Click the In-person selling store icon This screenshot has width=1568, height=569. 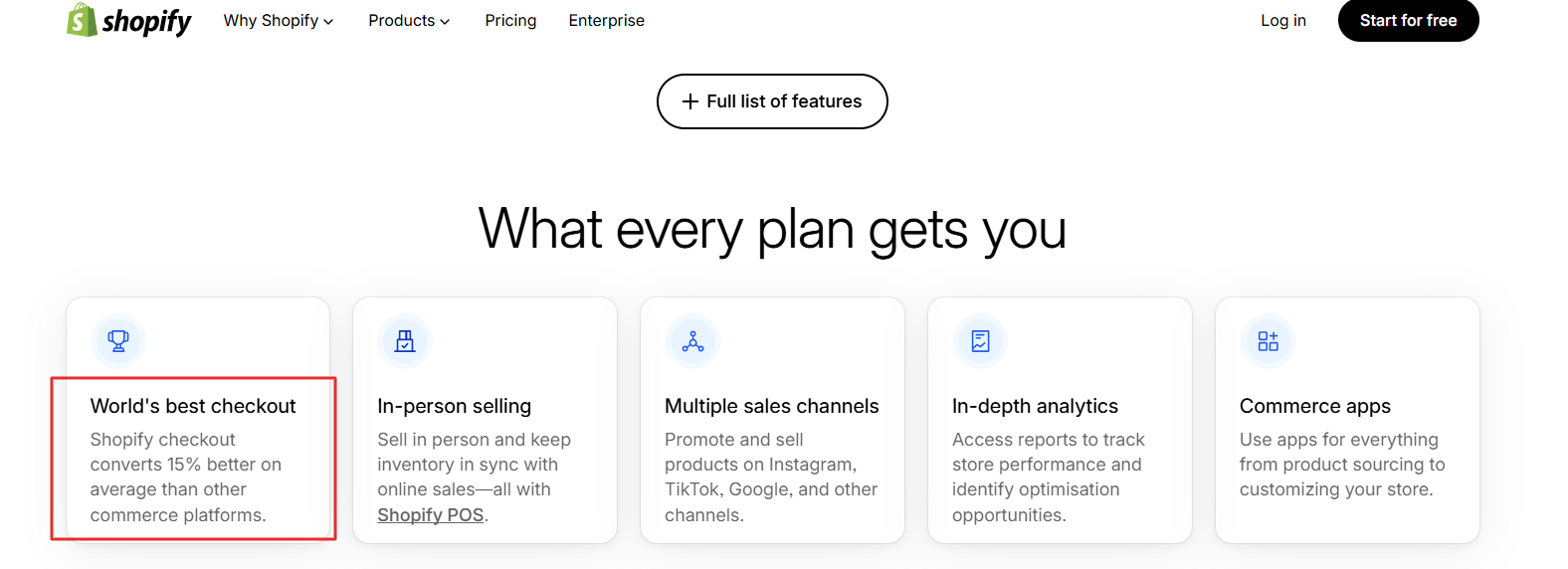(x=405, y=341)
